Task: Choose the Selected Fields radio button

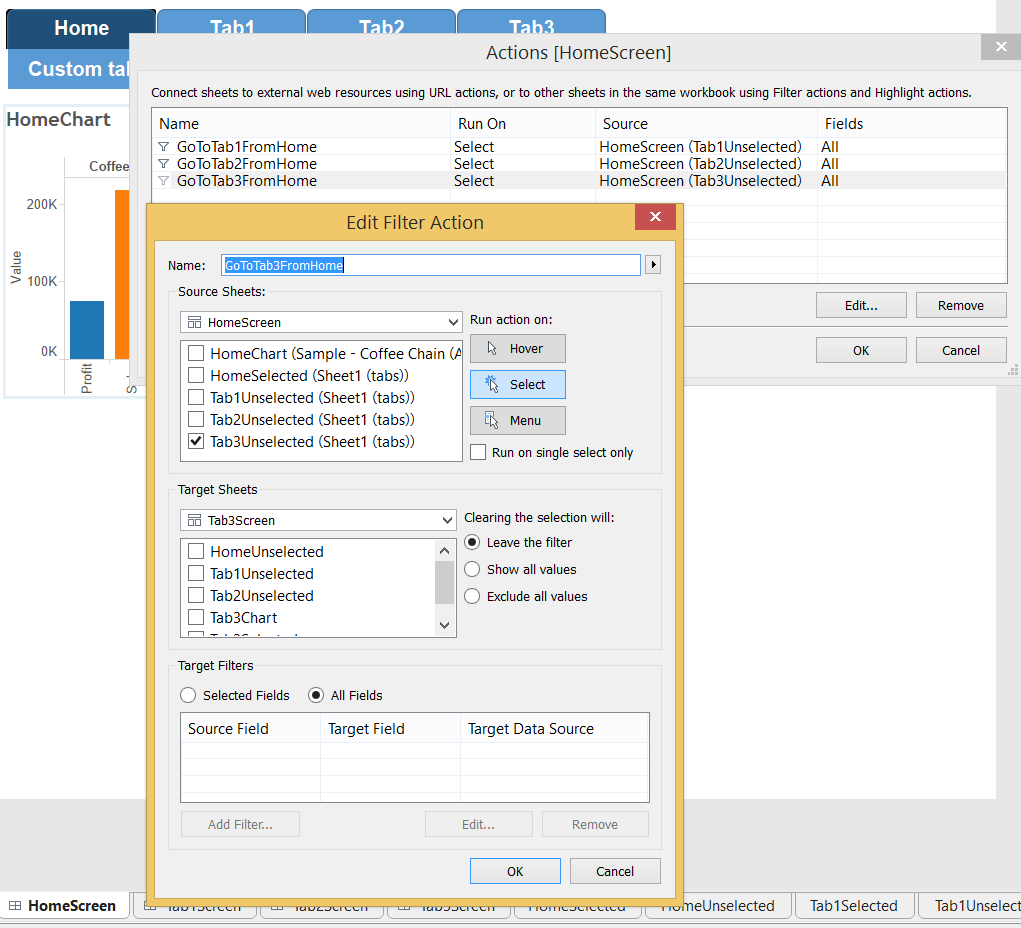Action: [187, 695]
